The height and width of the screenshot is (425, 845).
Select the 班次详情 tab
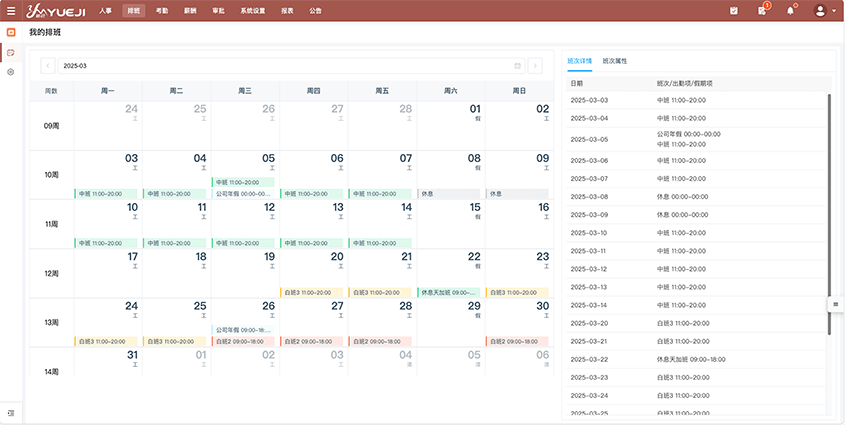coord(580,61)
